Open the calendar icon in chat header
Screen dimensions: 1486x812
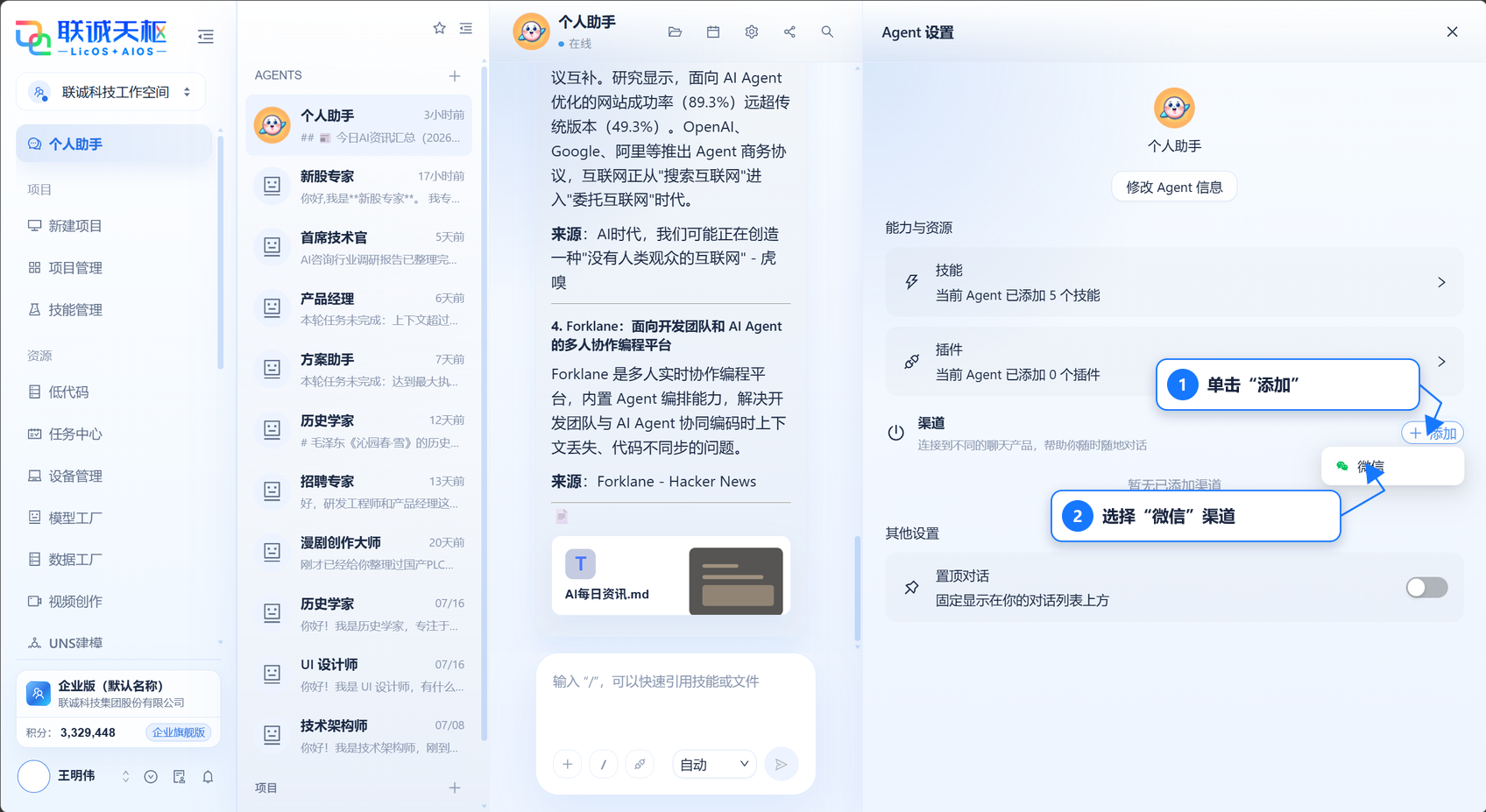(x=713, y=32)
